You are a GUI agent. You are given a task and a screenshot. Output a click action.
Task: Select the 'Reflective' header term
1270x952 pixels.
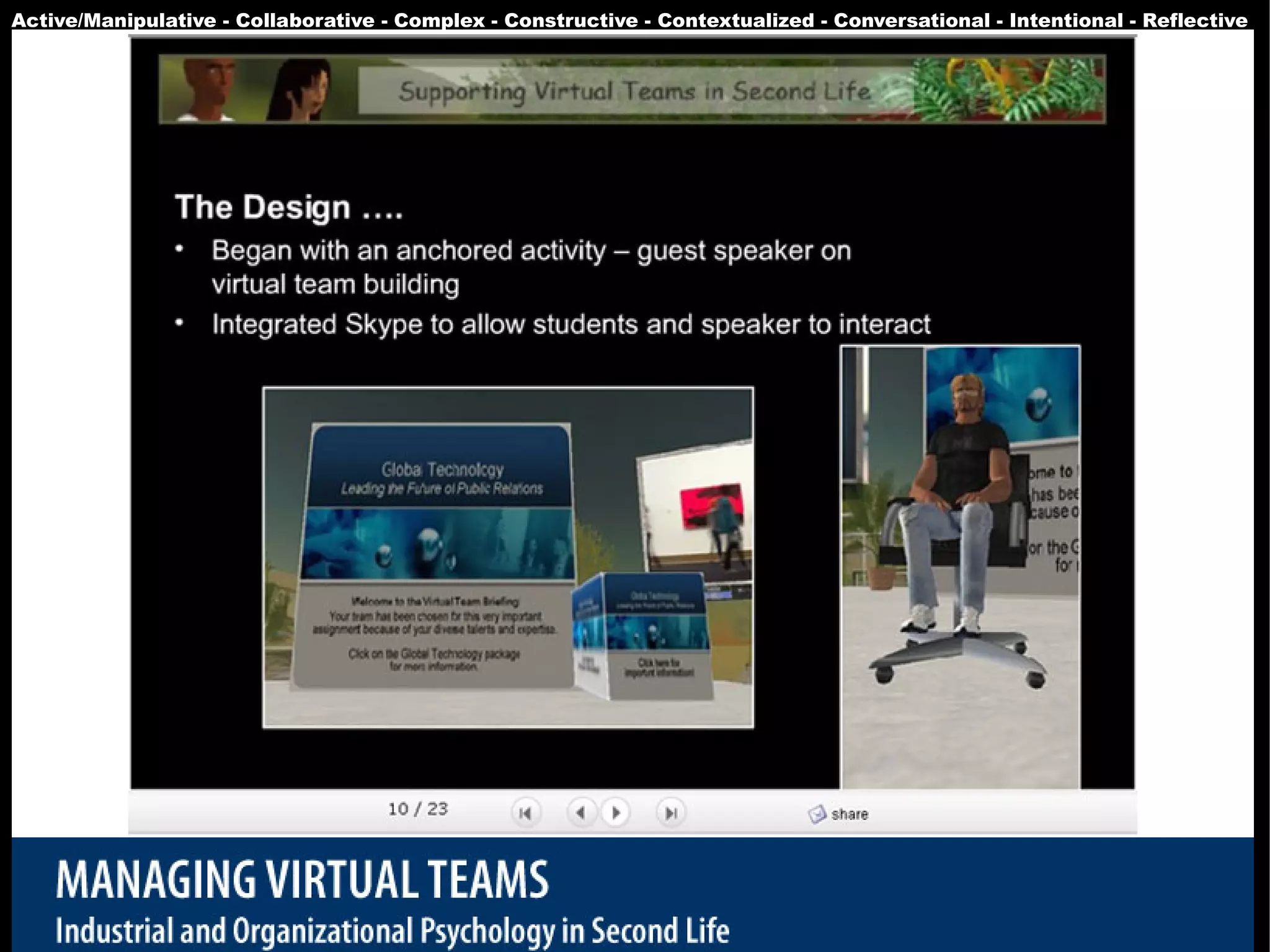1194,20
